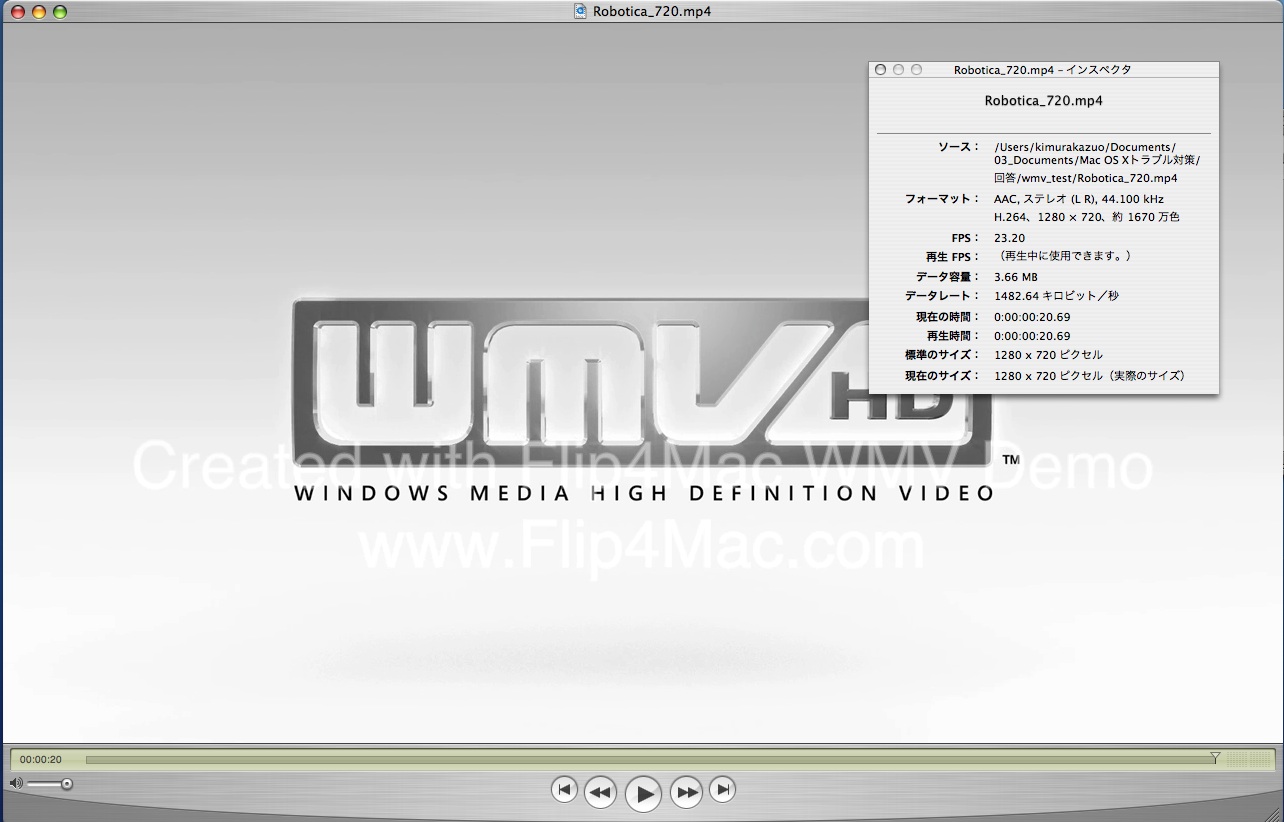Click the フォーマット label
Screen dimensions: 1284x822
943,199
